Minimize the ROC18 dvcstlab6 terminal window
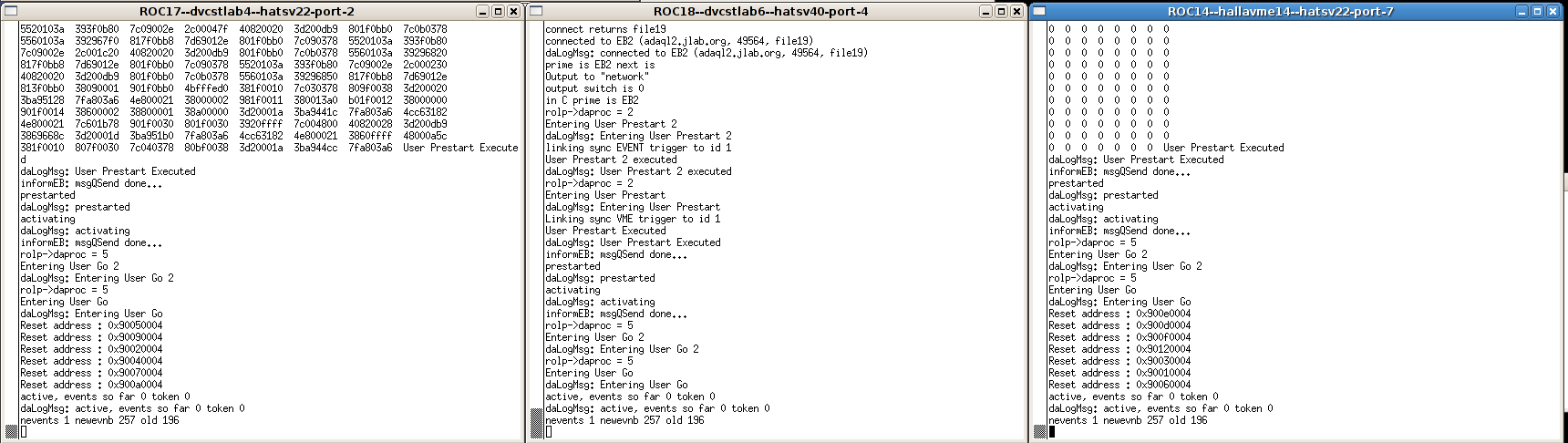The image size is (1568, 443). (x=986, y=11)
